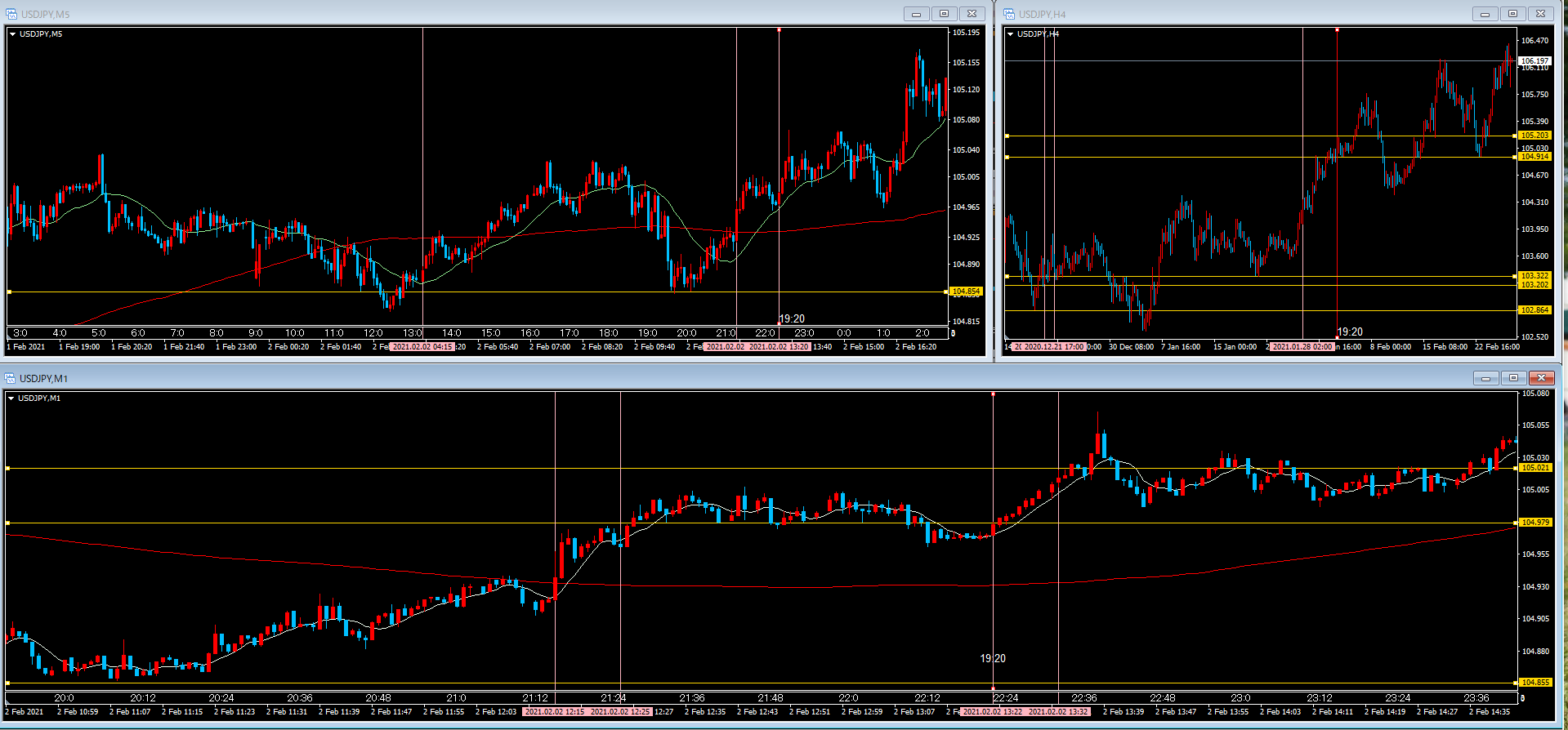Close the USDJPY,M1 chart window

pos(1541,378)
